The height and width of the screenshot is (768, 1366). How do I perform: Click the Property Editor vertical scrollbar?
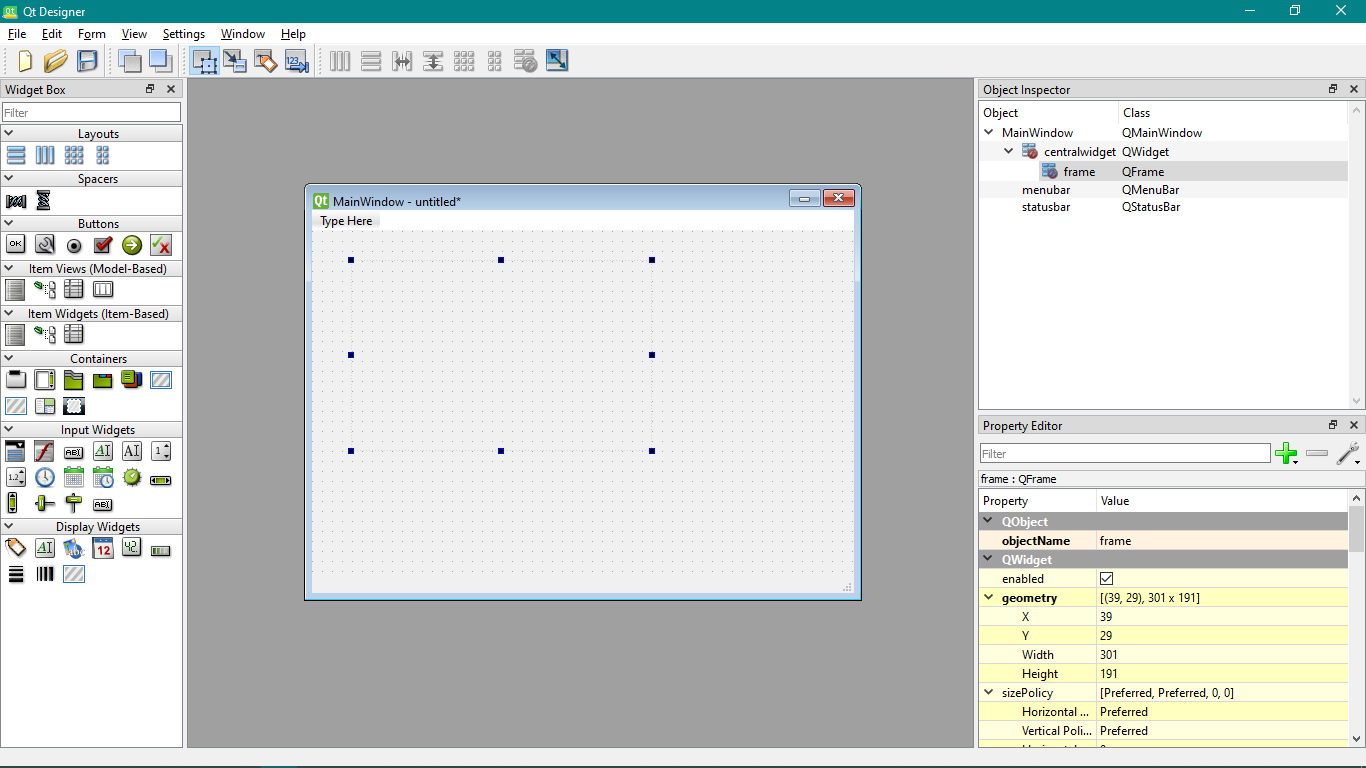click(1356, 618)
